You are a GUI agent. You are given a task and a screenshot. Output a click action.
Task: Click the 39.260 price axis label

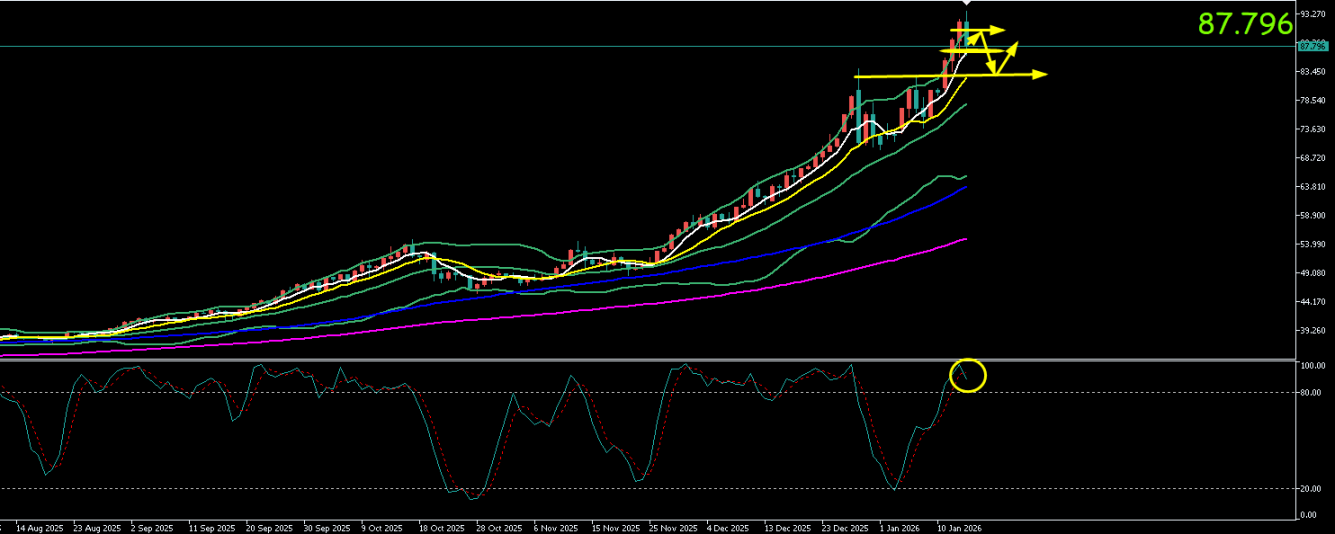click(1311, 330)
